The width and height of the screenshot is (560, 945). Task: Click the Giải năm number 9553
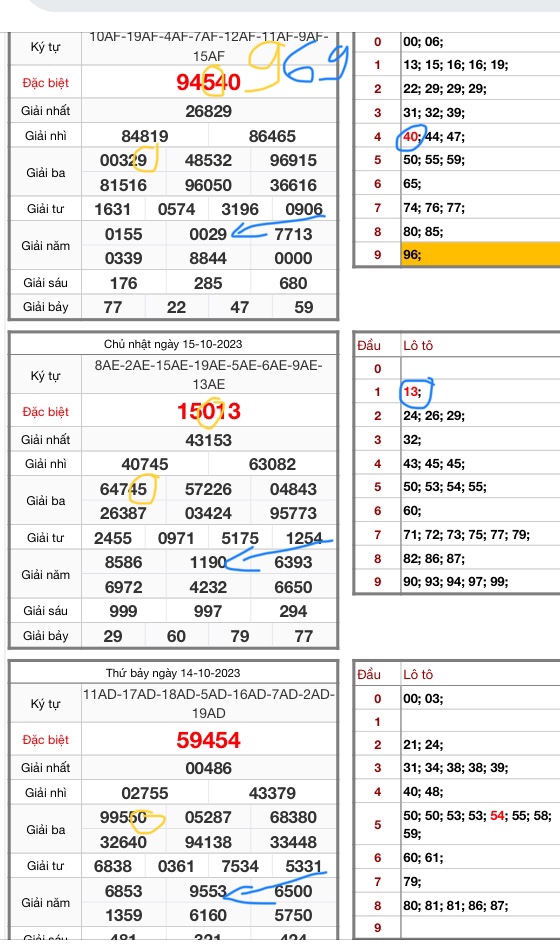208,891
